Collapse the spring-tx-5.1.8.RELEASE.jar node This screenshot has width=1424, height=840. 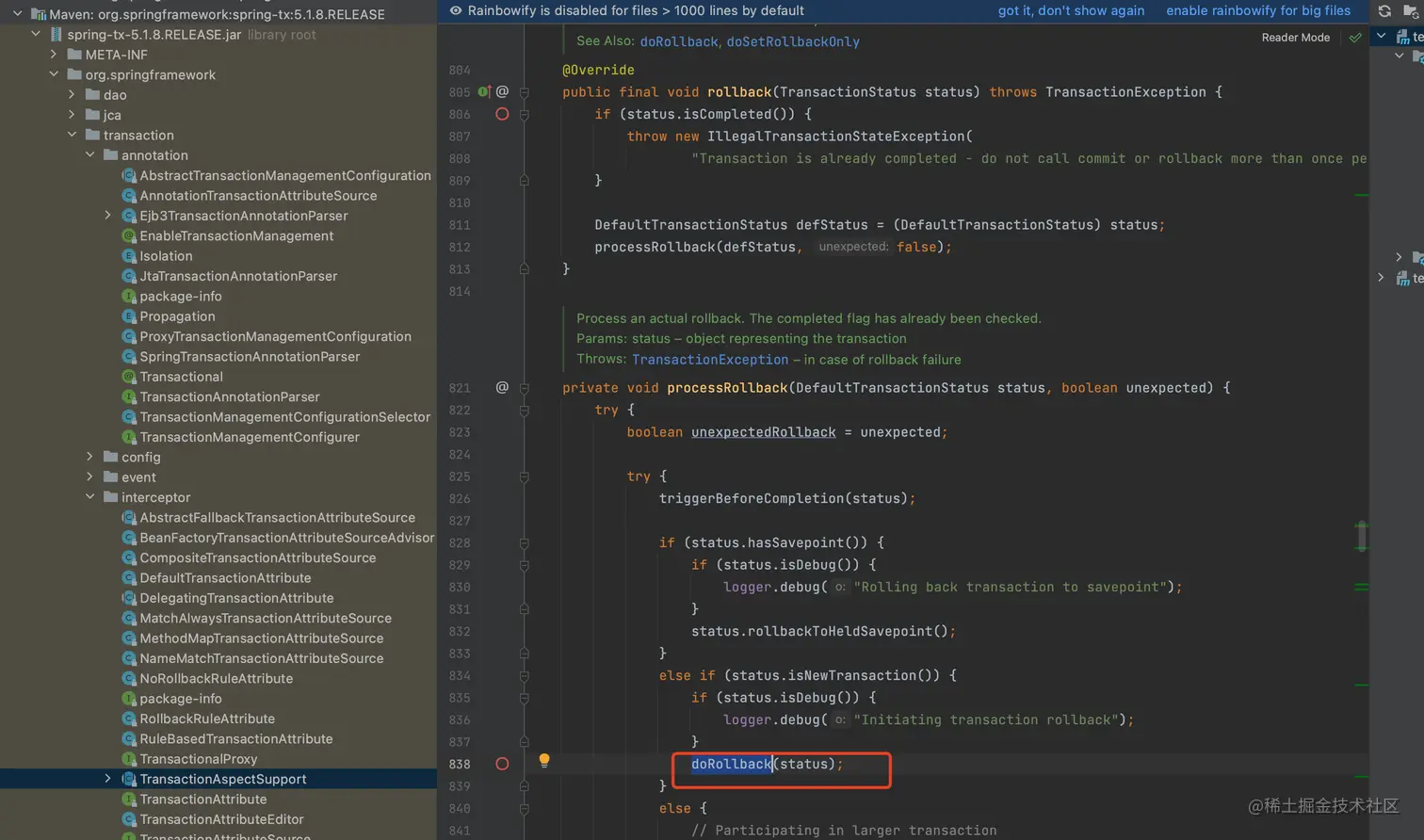click(x=36, y=35)
